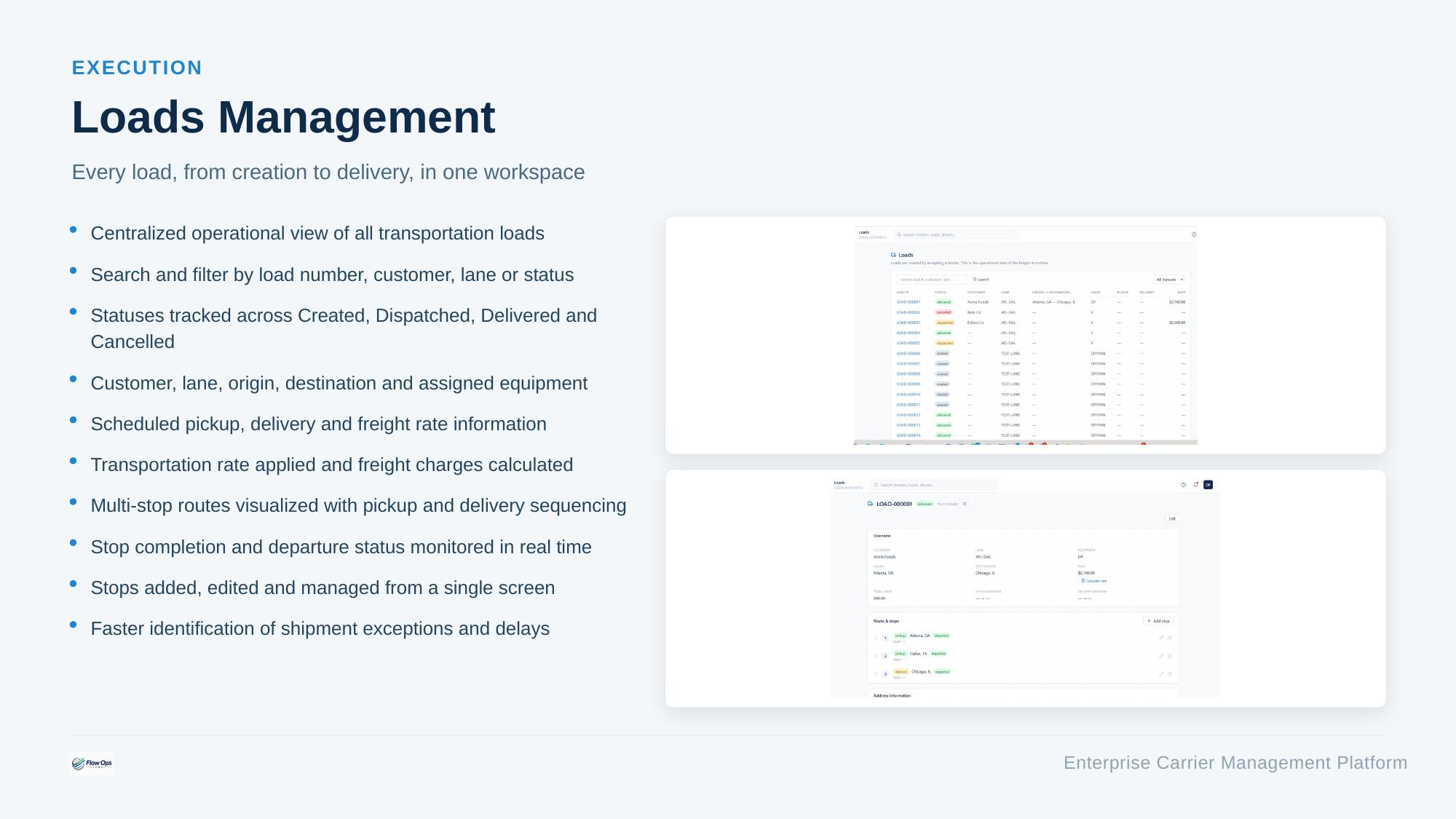Click bullet about Multi-stop routes visualized
This screenshot has height=819, width=1456.
[358, 506]
